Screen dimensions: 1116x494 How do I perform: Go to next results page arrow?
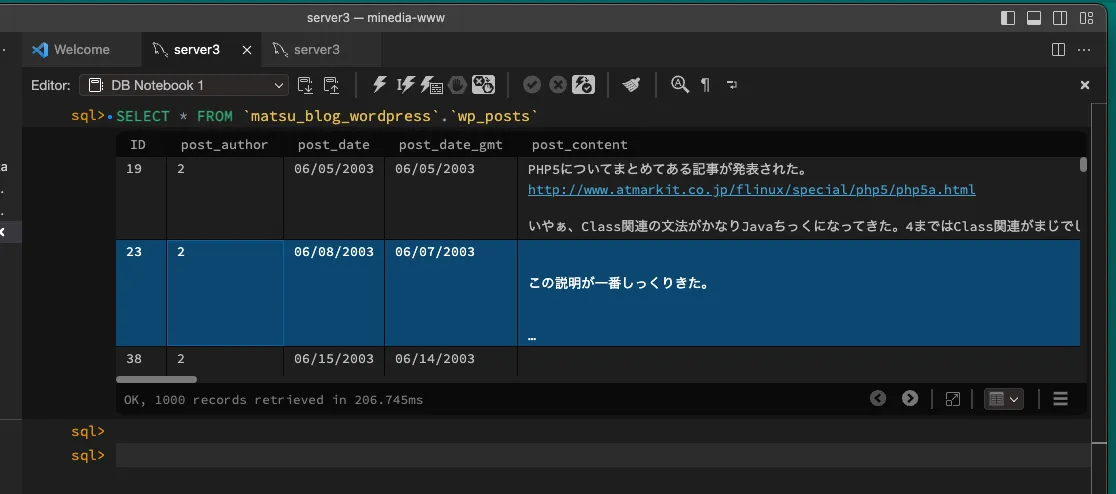coord(910,398)
